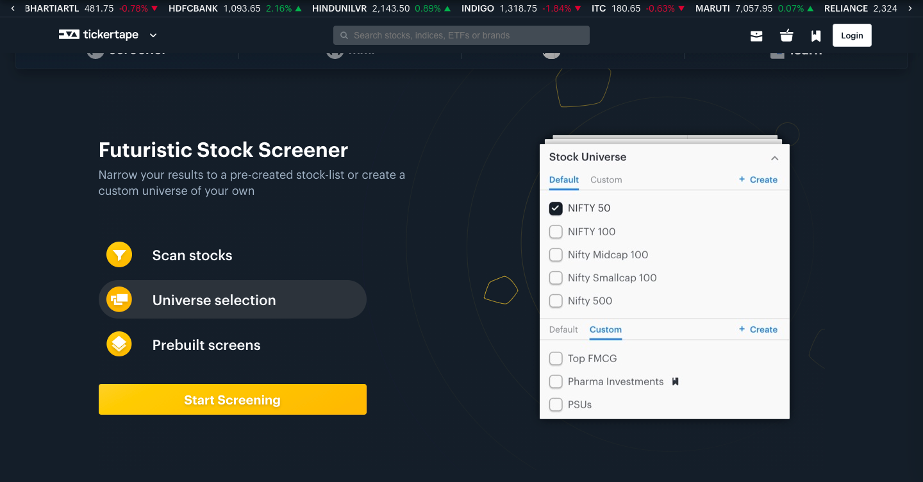
Task: Check the Nifty Midcap 100 checkbox
Action: click(x=556, y=255)
